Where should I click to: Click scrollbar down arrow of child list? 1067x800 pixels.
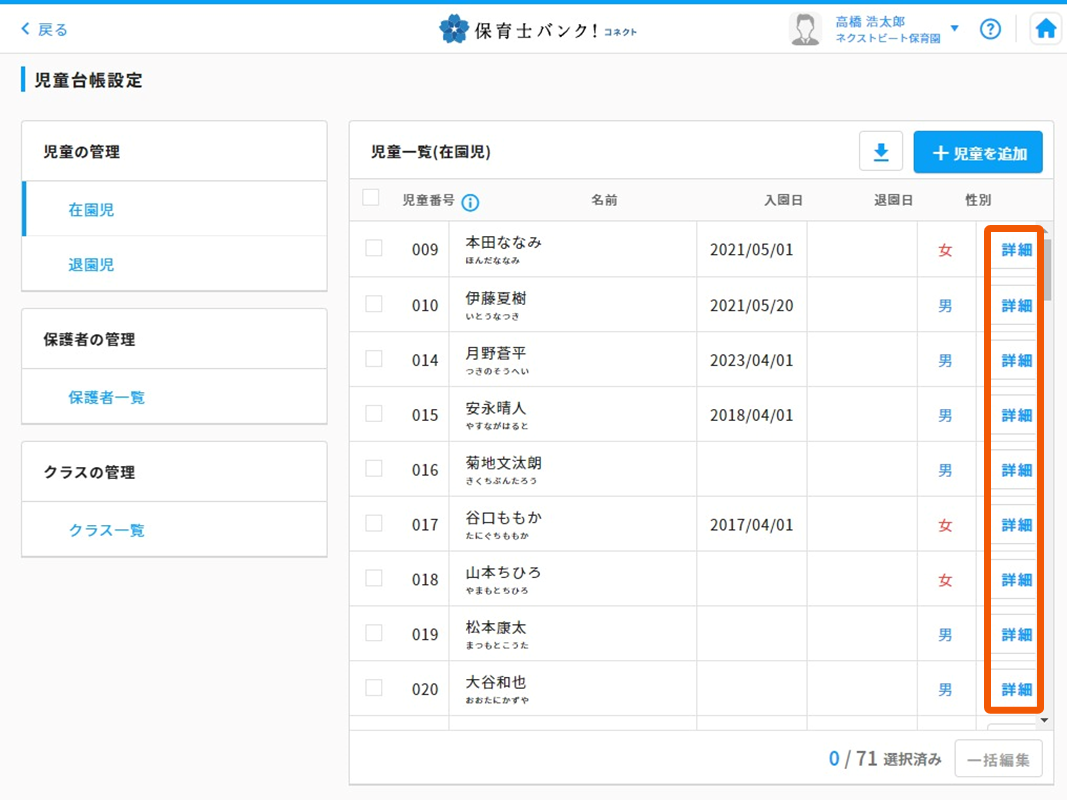[1045, 719]
